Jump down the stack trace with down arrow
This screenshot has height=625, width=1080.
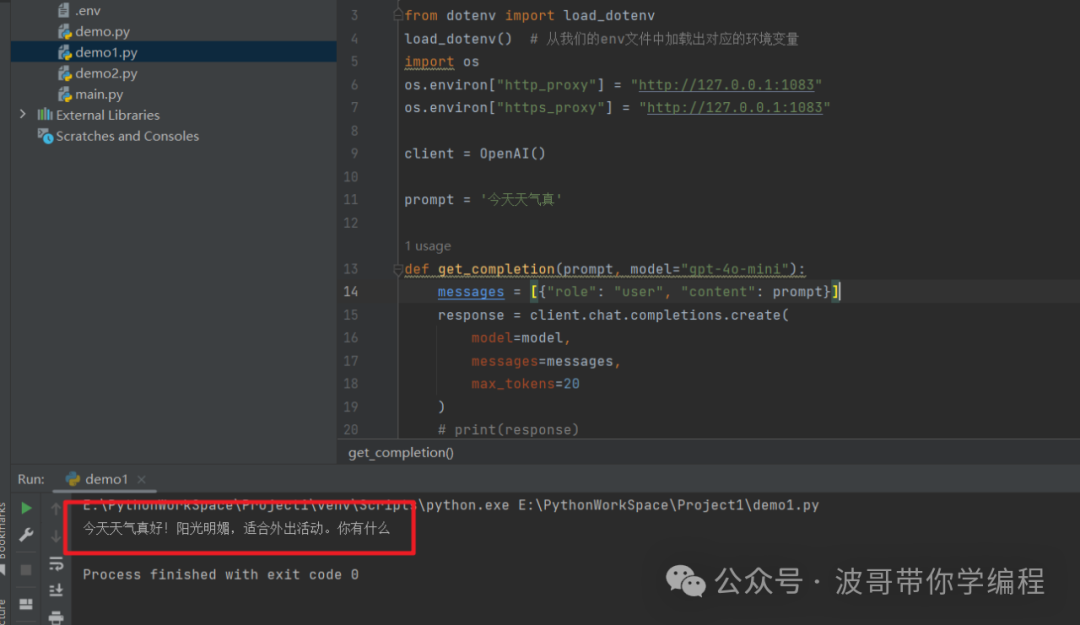tap(56, 536)
